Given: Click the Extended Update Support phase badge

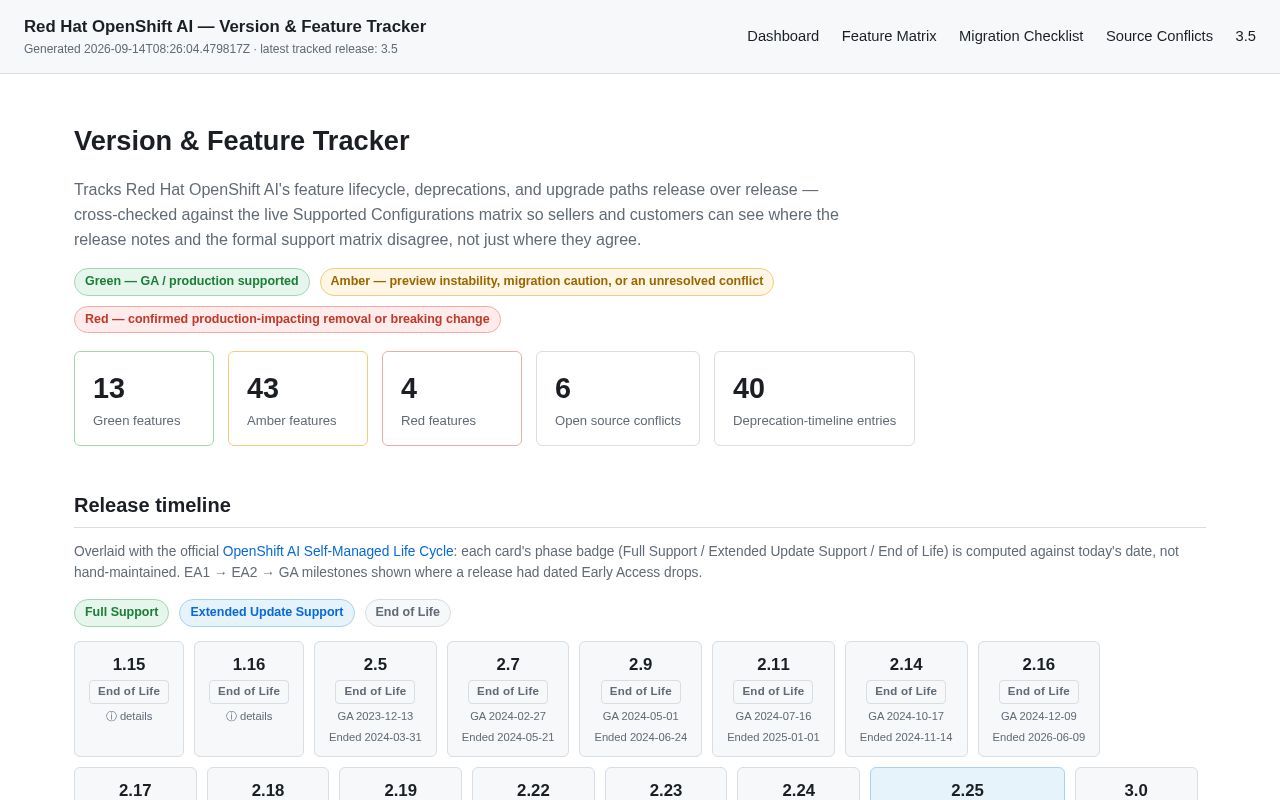Looking at the screenshot, I should click(x=267, y=613).
